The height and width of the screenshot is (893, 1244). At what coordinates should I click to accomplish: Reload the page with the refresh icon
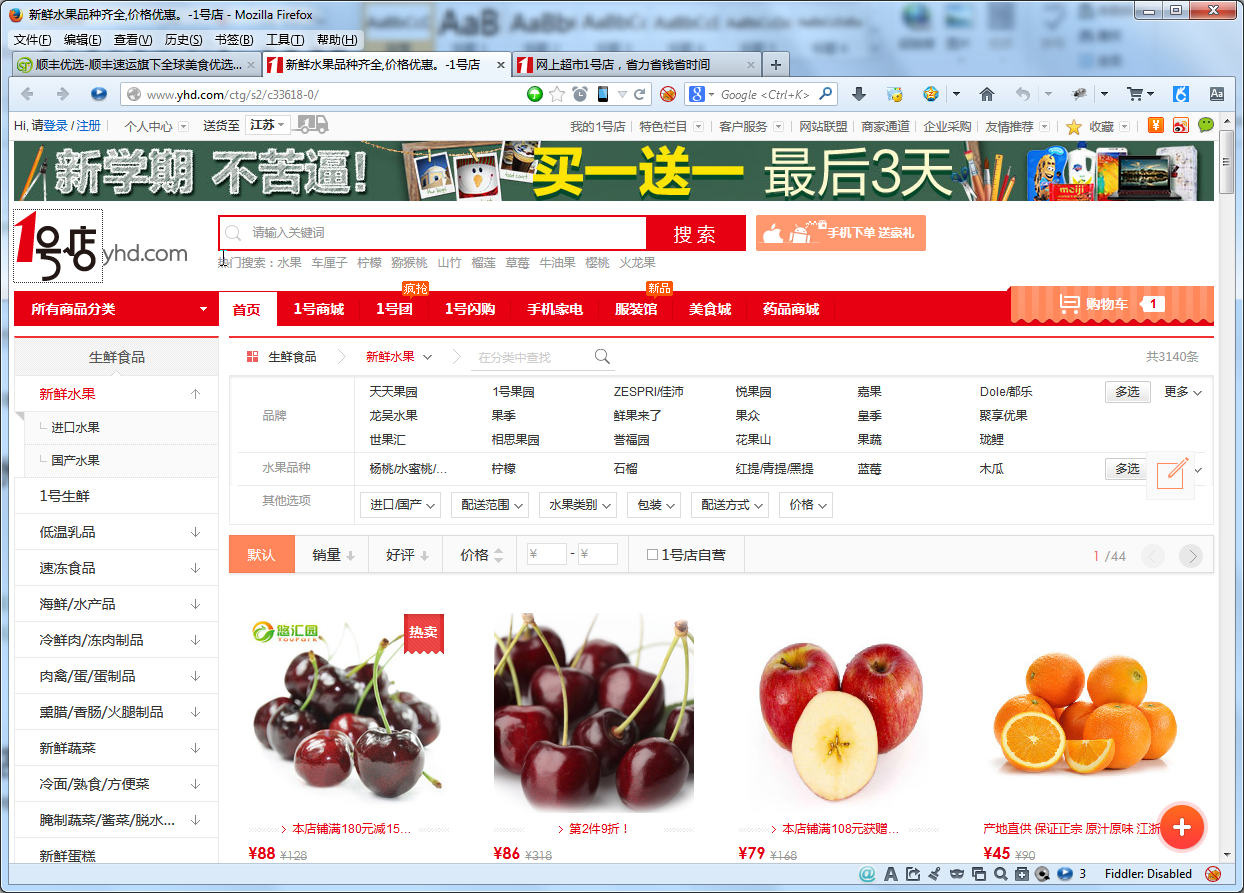pos(640,94)
